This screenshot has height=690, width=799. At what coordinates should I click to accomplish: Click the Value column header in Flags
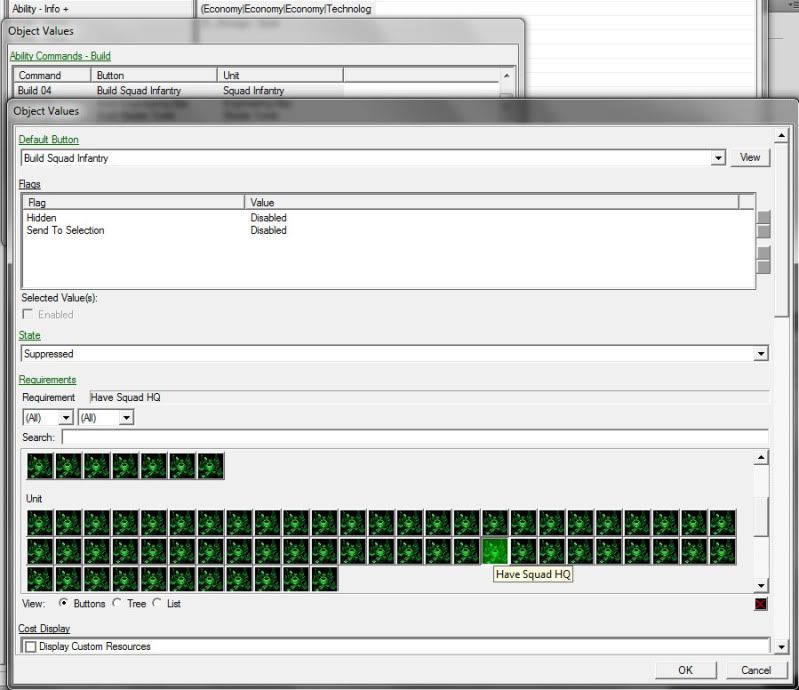click(491, 202)
